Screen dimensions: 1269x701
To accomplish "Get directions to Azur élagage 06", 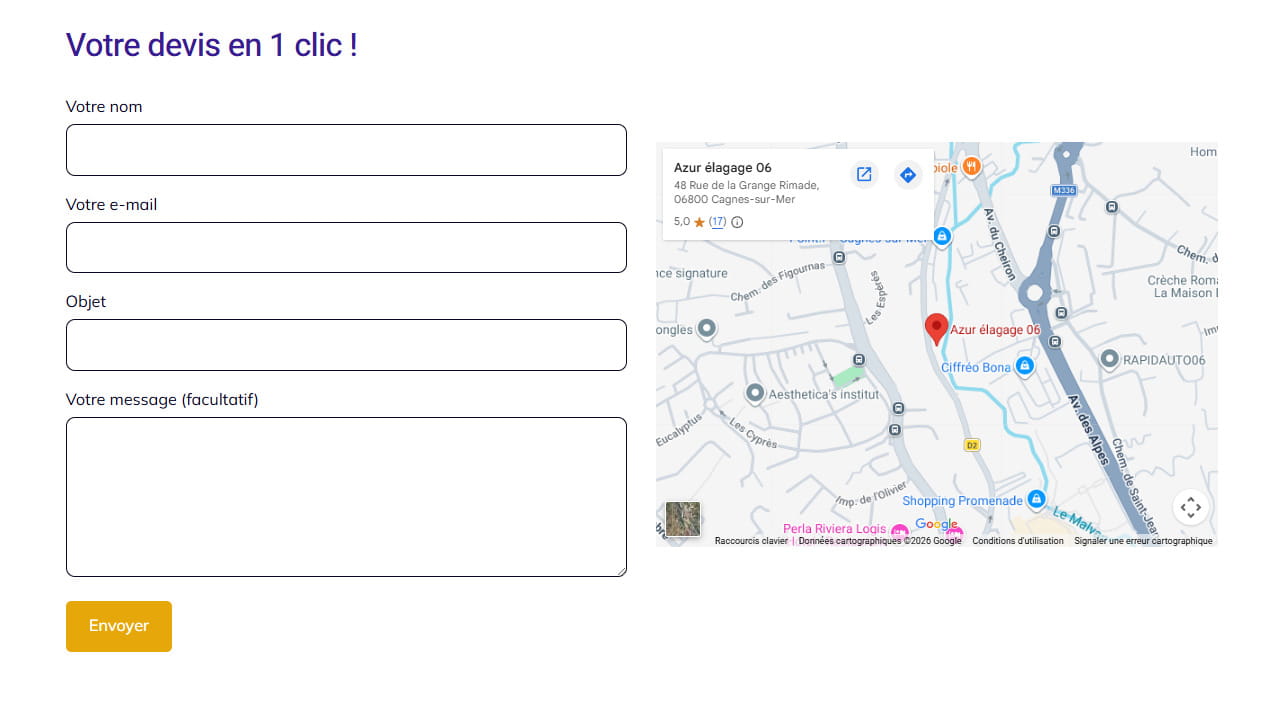I will pos(908,175).
